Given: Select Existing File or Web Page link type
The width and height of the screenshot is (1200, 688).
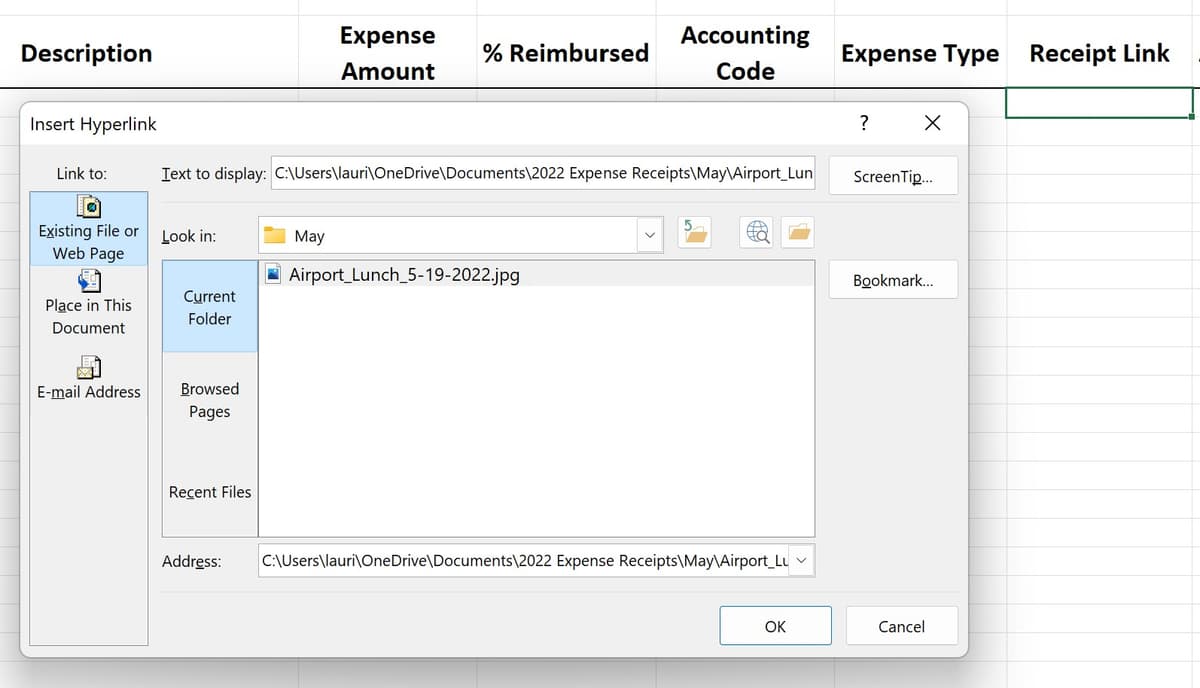Looking at the screenshot, I should coord(88,230).
